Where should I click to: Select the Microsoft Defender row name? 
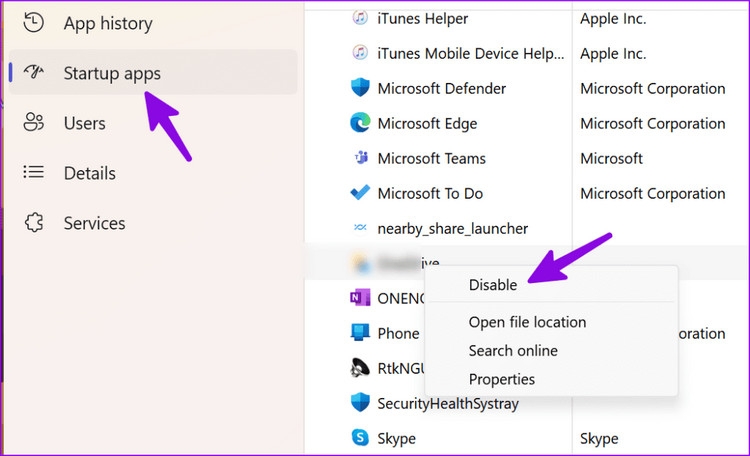(441, 89)
